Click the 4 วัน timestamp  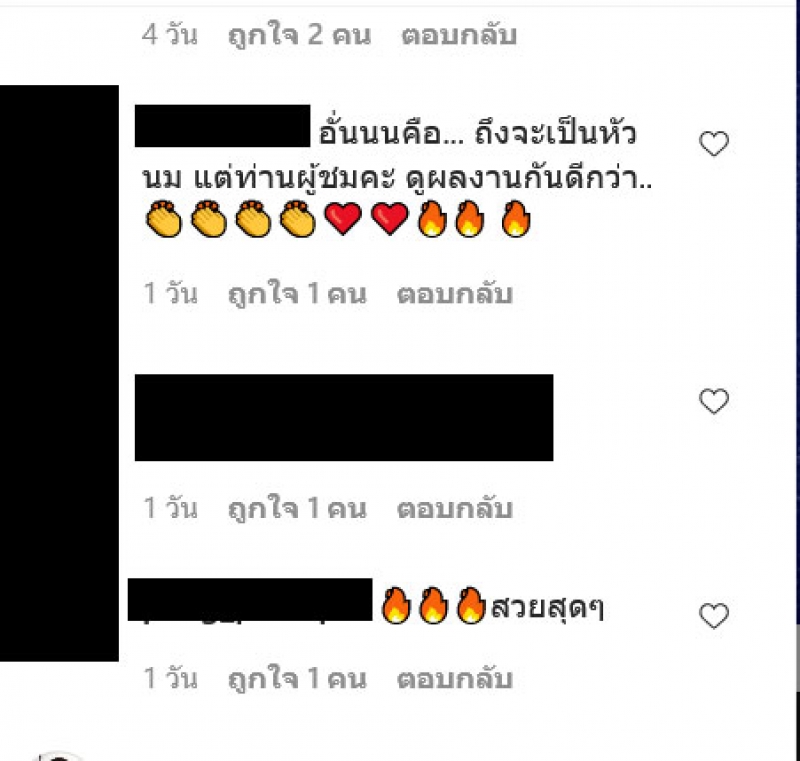pyautogui.click(x=169, y=35)
